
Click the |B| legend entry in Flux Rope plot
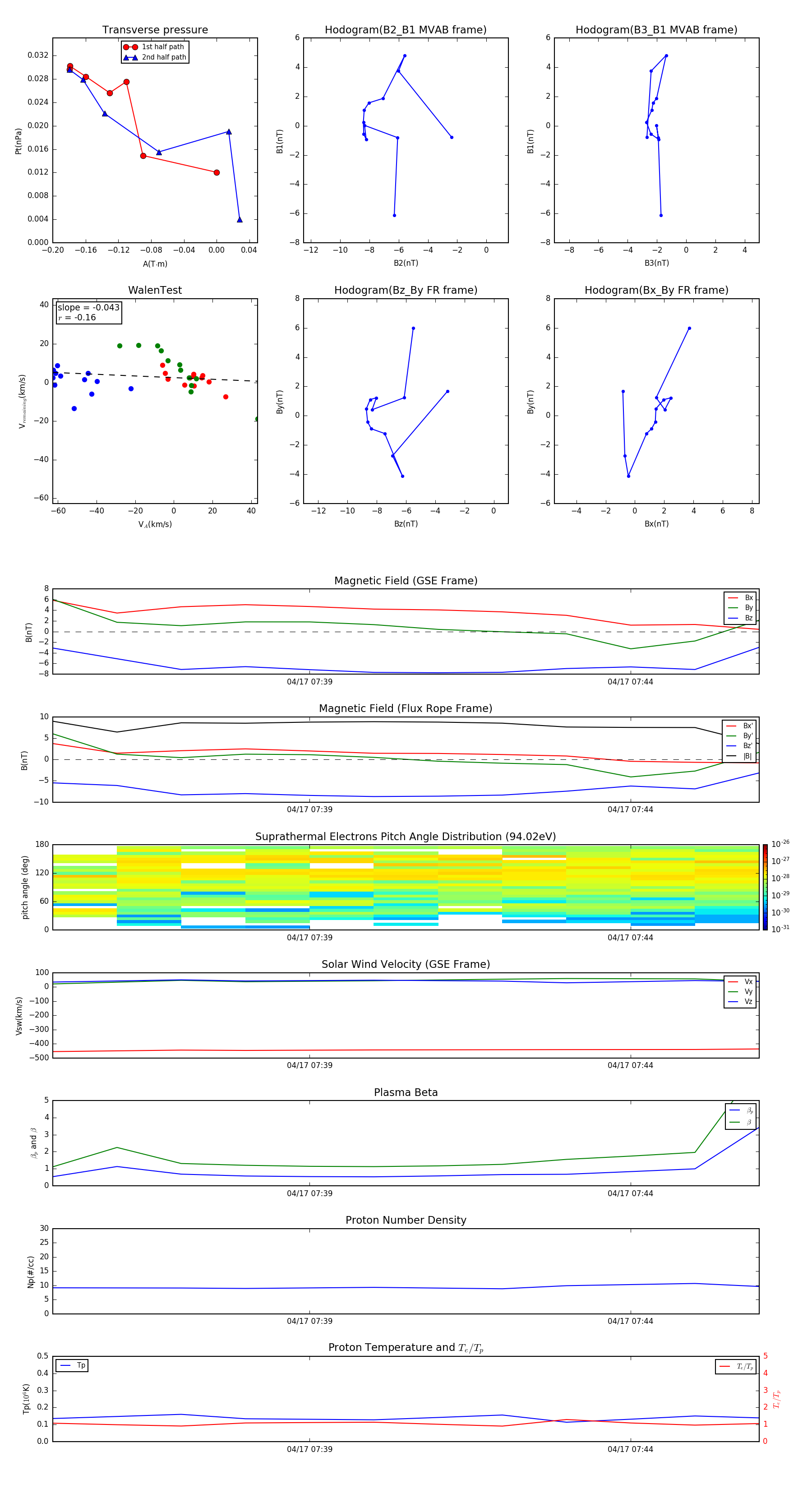[739, 757]
